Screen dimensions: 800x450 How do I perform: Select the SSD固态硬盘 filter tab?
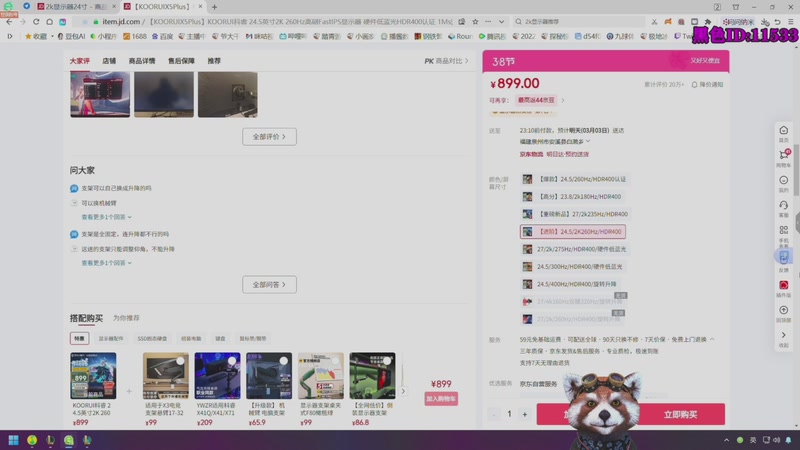point(152,339)
